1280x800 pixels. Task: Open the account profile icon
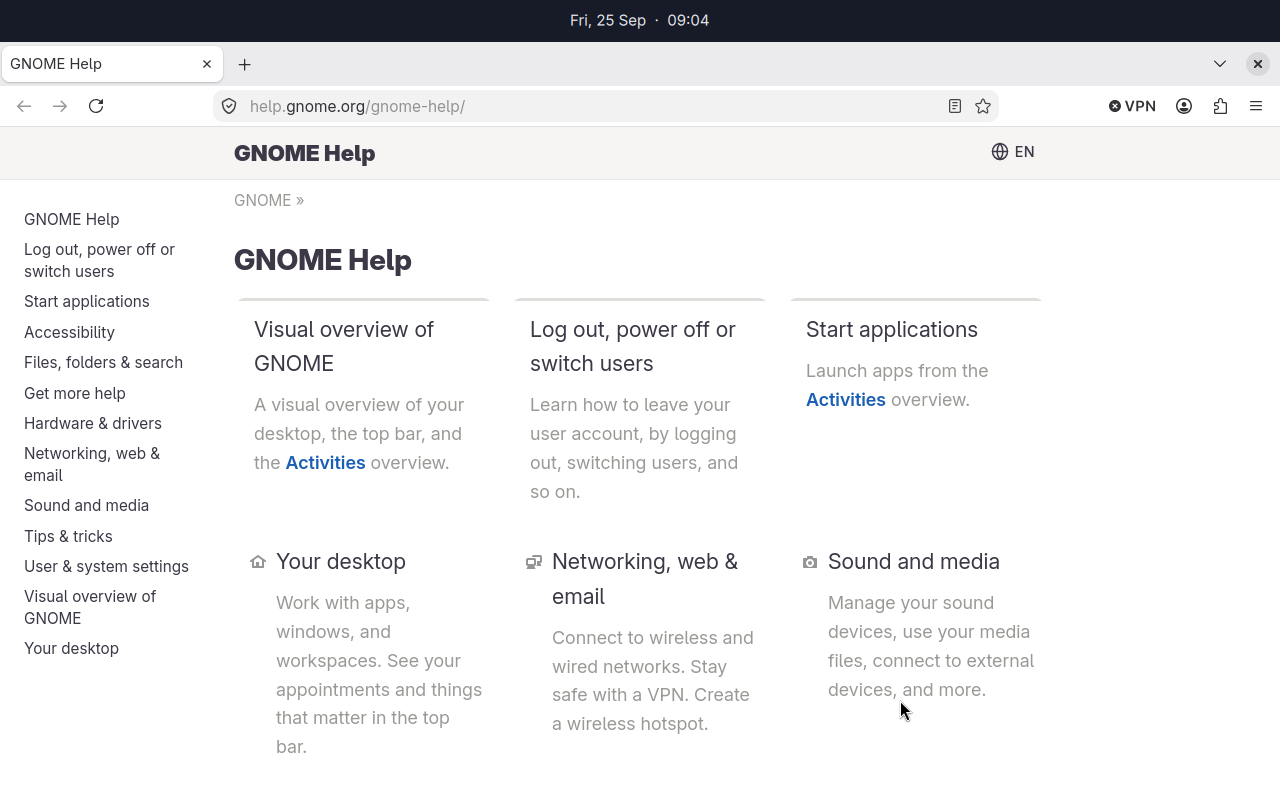click(1184, 106)
